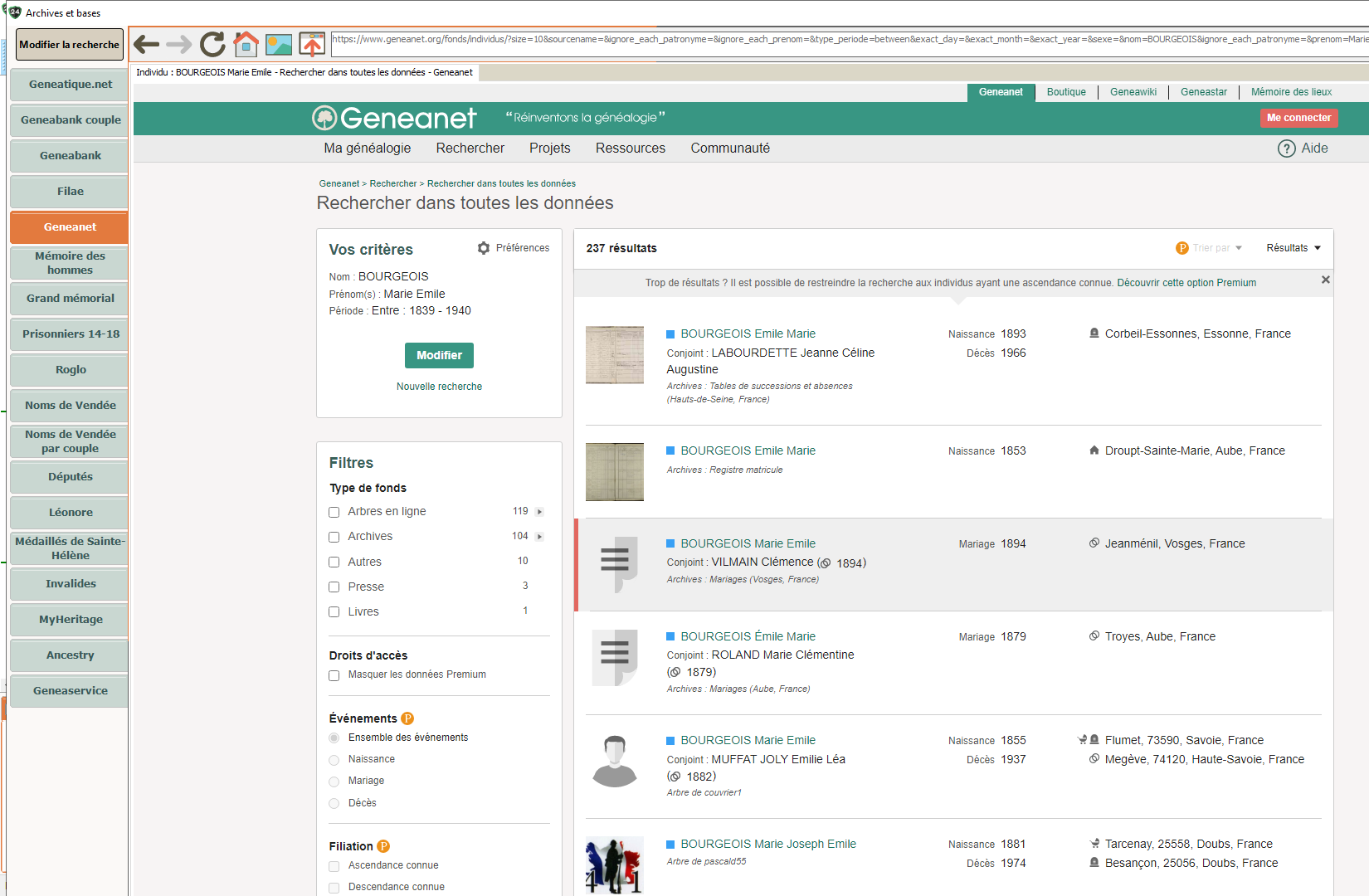
Task: Click Premium badge beside Événements
Action: [407, 718]
